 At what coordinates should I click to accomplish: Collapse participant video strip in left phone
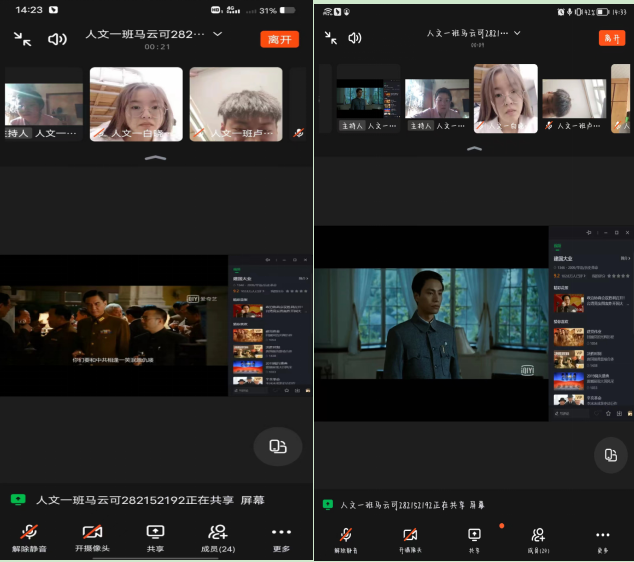click(x=156, y=158)
